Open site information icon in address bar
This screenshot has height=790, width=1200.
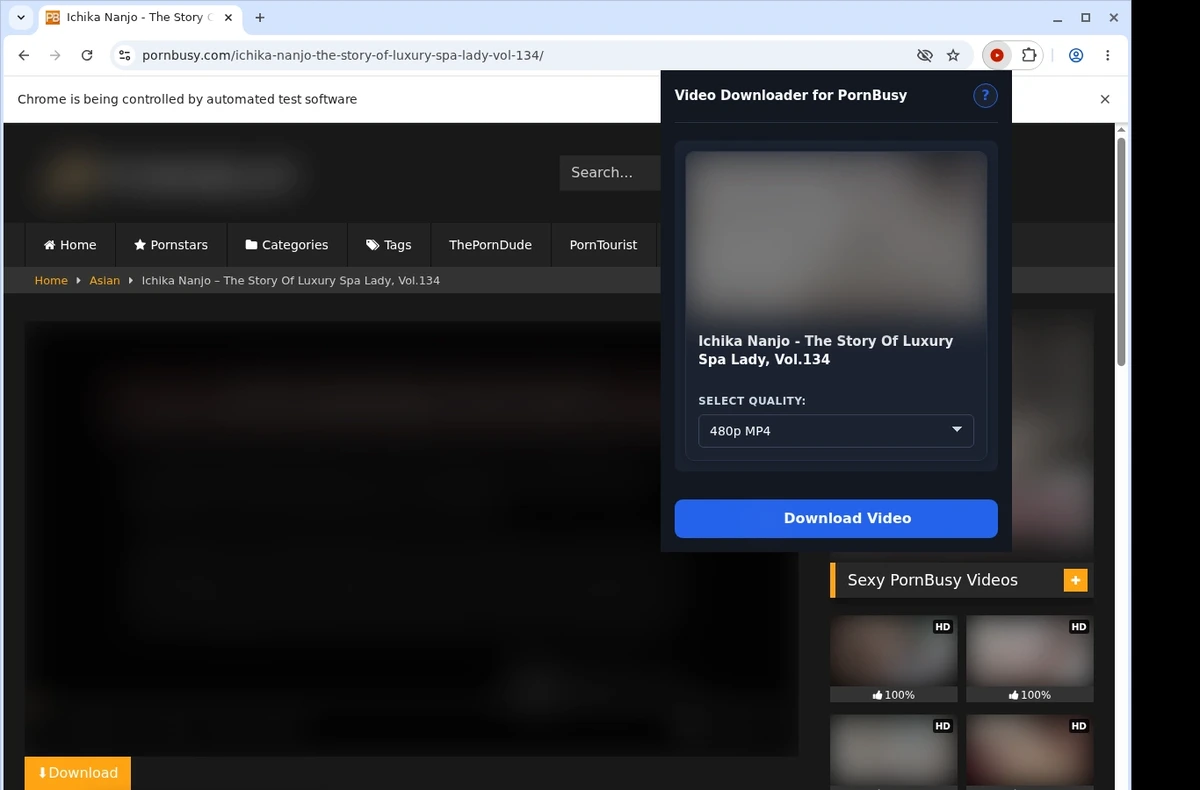click(x=124, y=56)
